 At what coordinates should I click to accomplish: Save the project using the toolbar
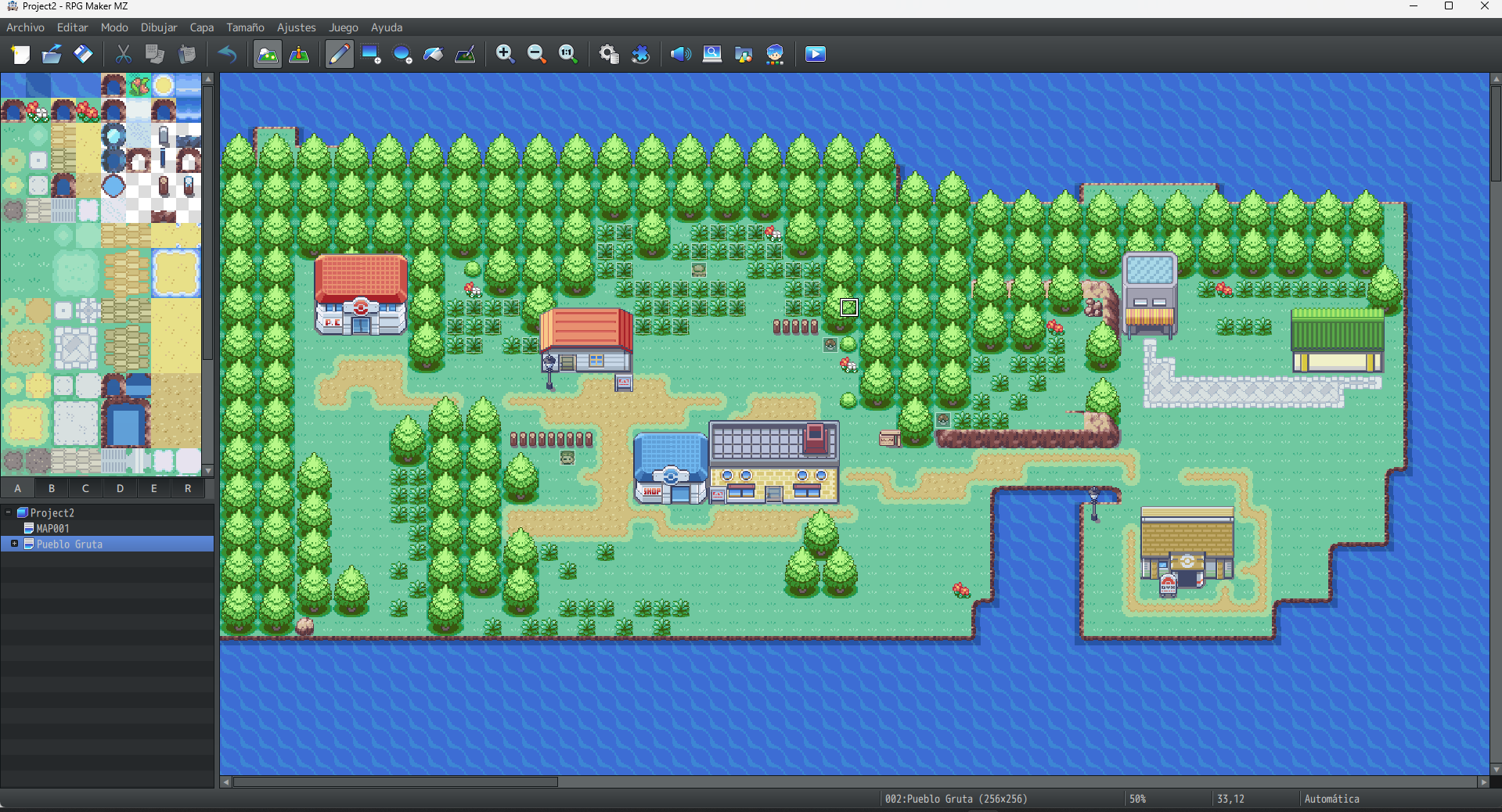point(83,54)
